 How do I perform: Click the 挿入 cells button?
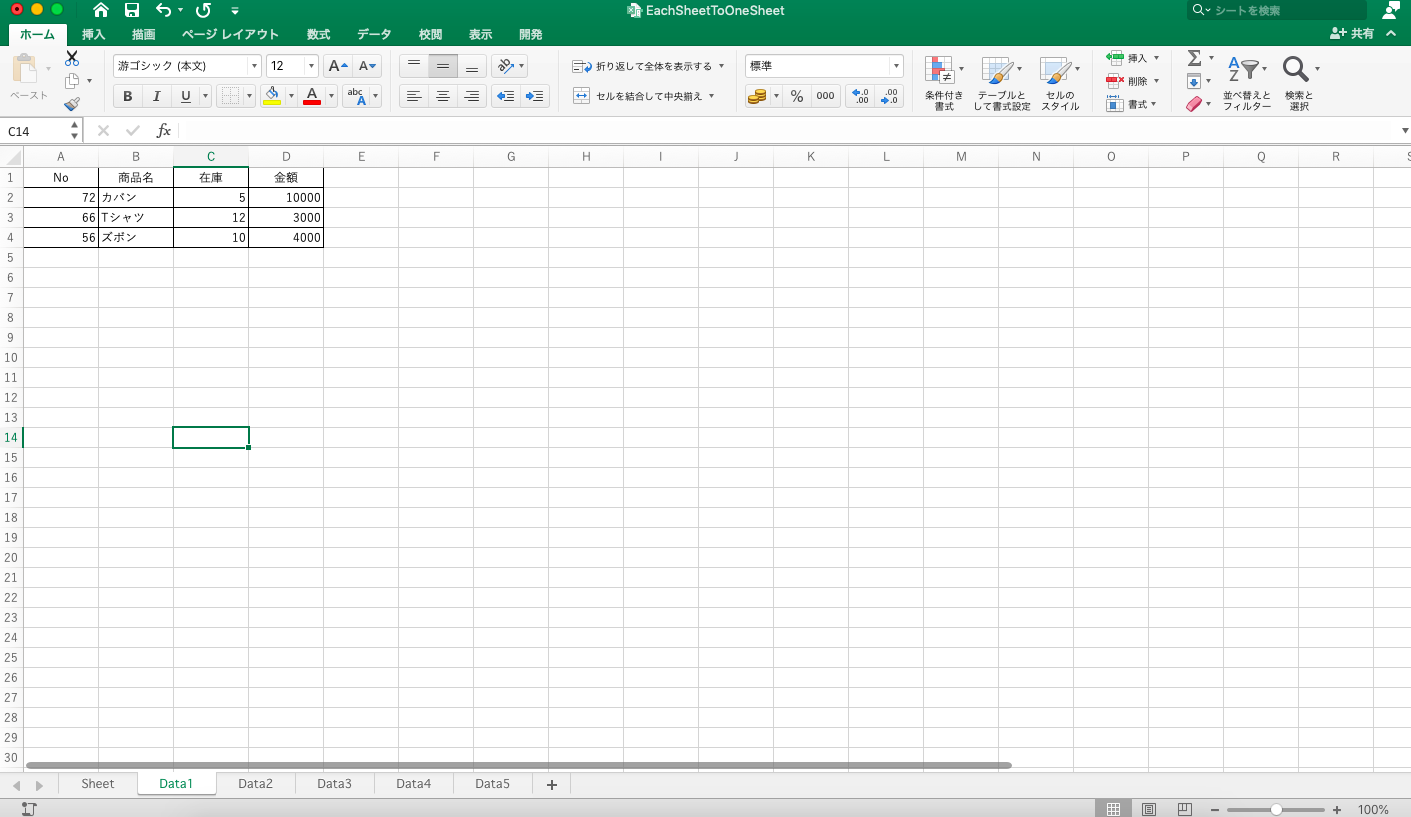(1133, 58)
